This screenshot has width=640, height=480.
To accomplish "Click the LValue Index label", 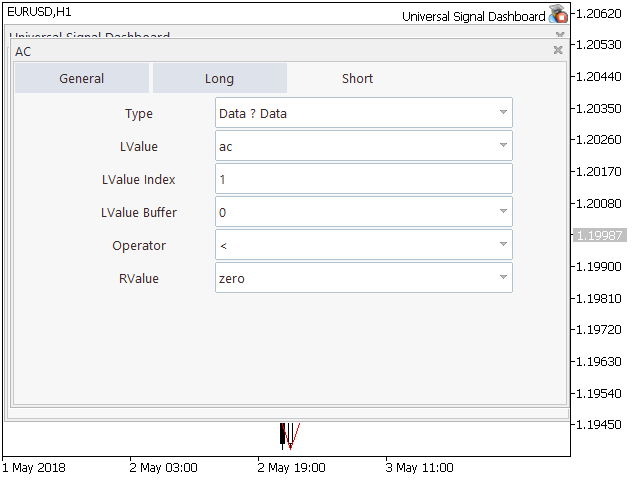I will (139, 180).
